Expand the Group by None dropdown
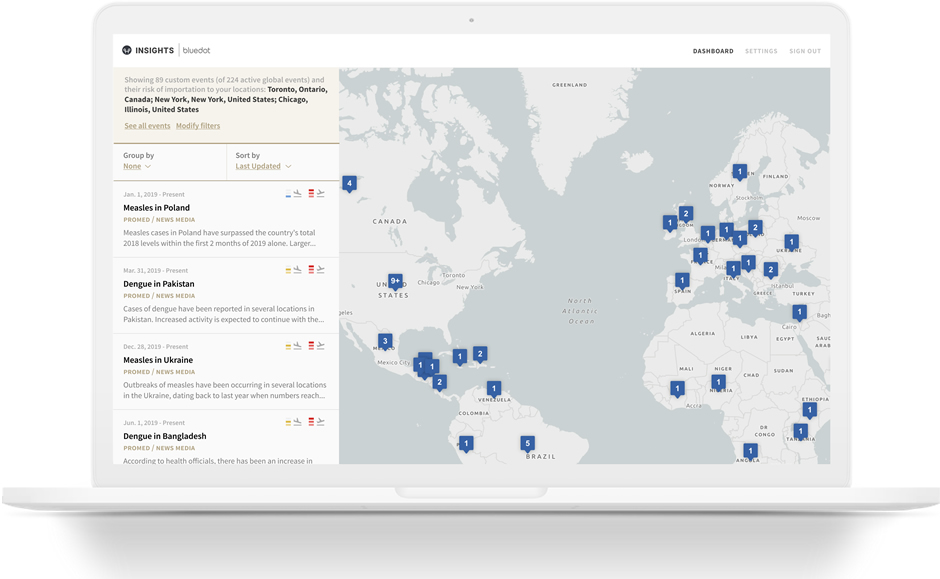Viewport: 940px width, 579px height. click(137, 166)
